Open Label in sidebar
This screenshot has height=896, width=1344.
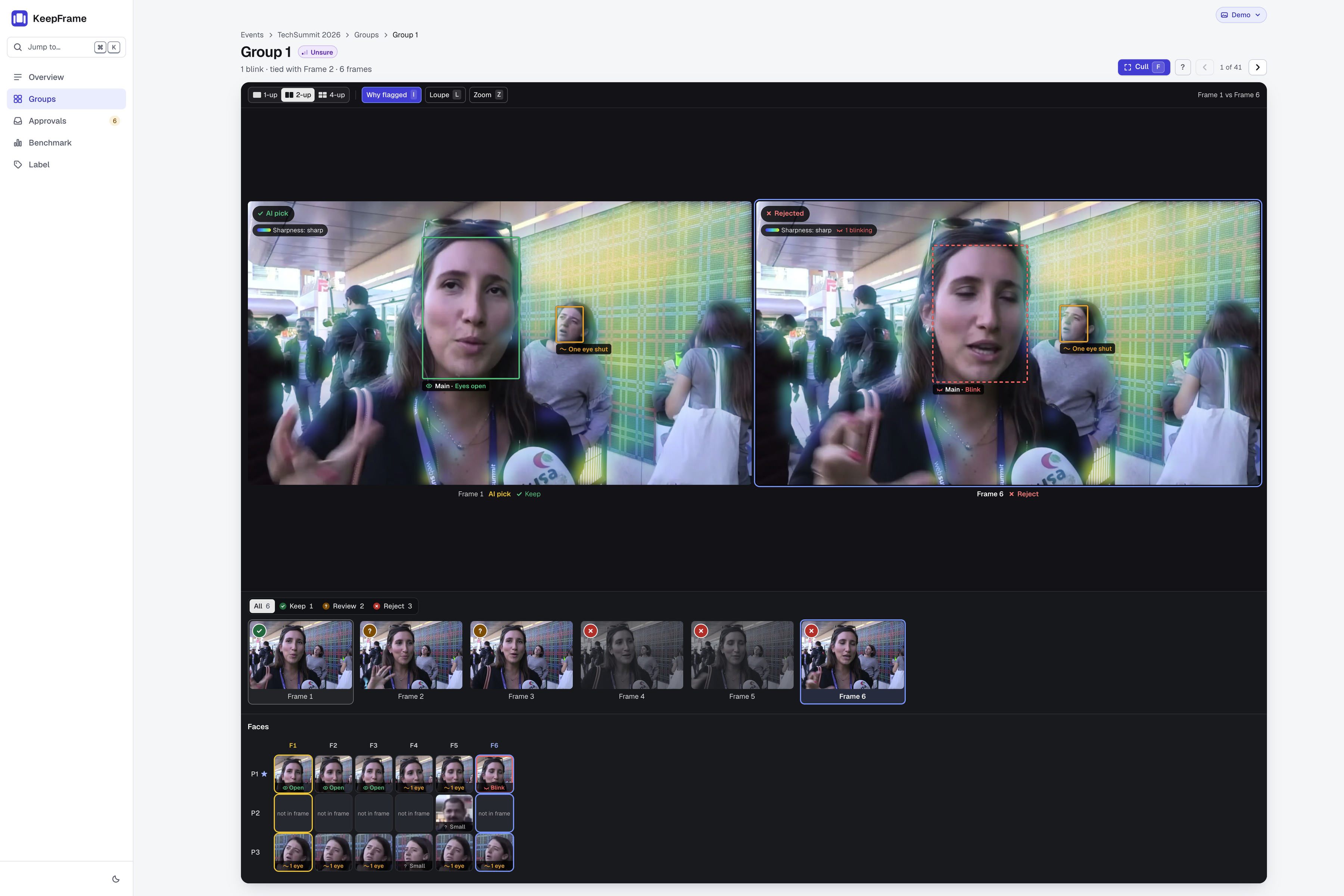pyautogui.click(x=66, y=165)
